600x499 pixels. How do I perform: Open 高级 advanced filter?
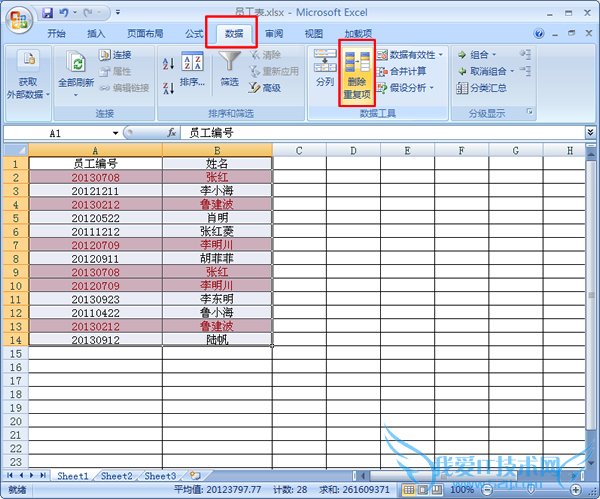click(x=265, y=88)
